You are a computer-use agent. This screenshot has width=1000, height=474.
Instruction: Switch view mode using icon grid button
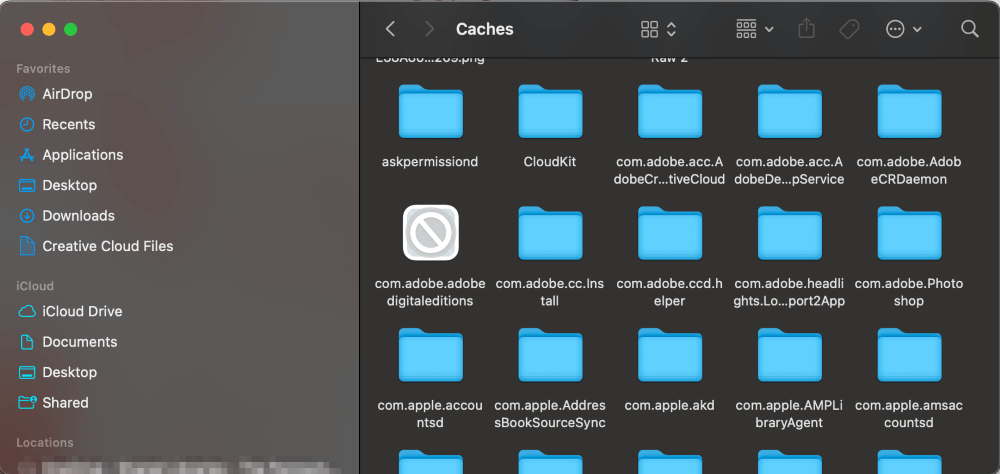[x=658, y=29]
